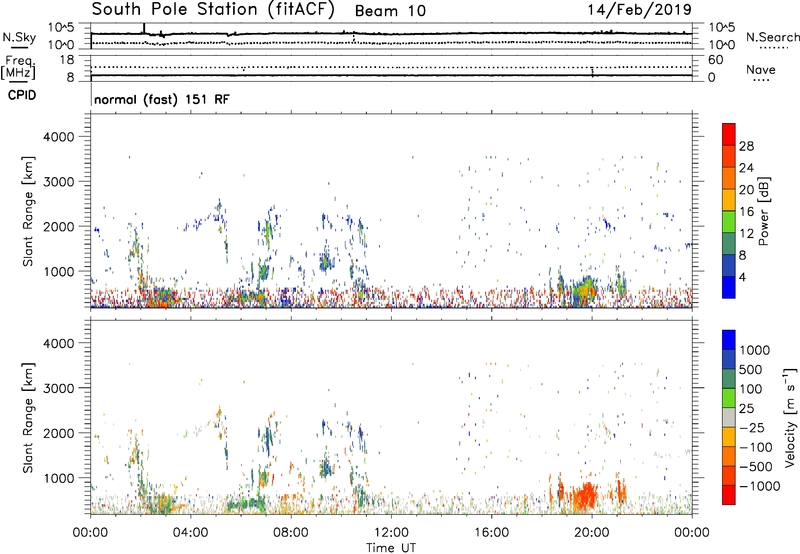This screenshot has height=554, width=800.
Task: Click the green power echo cluster near 20:00
Action: pyautogui.click(x=583, y=292)
